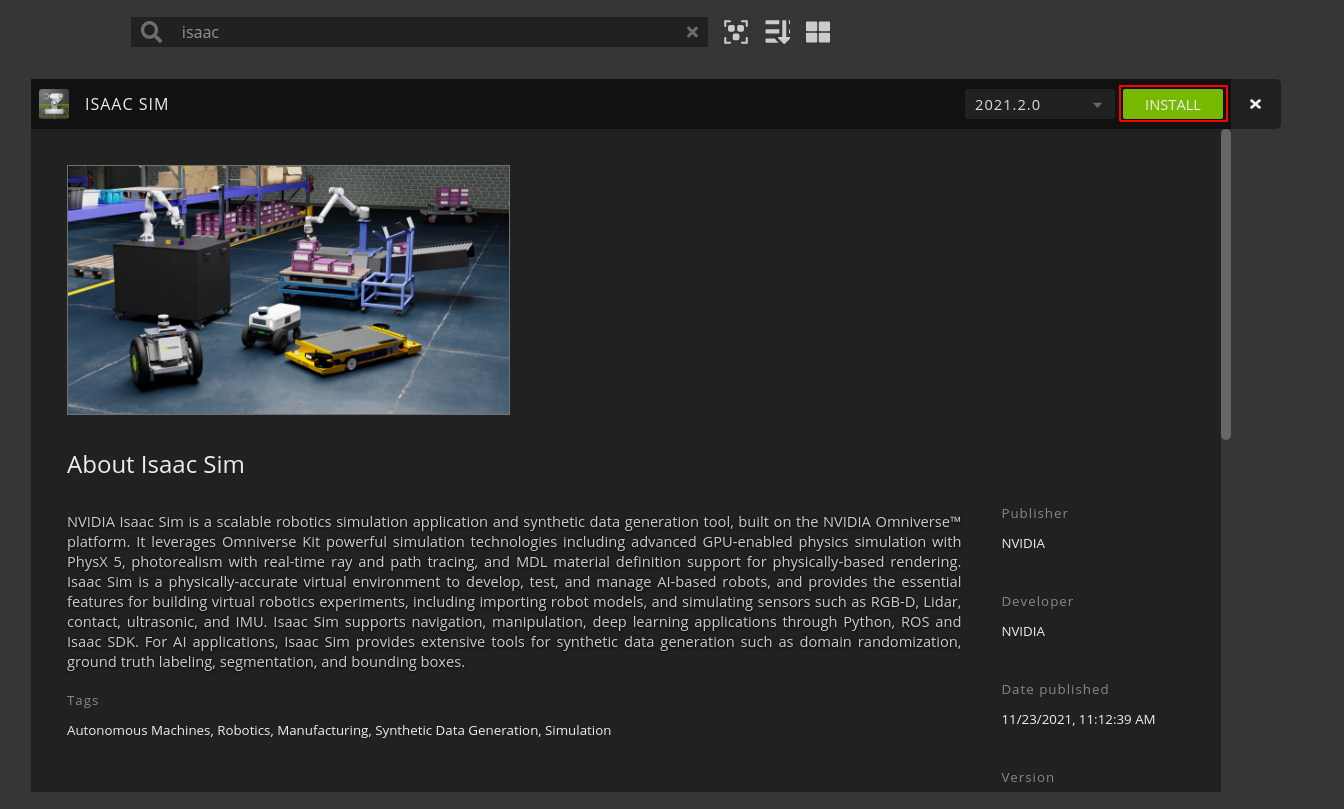Click the 'Developer' label
The height and width of the screenshot is (809, 1344).
(x=1038, y=601)
